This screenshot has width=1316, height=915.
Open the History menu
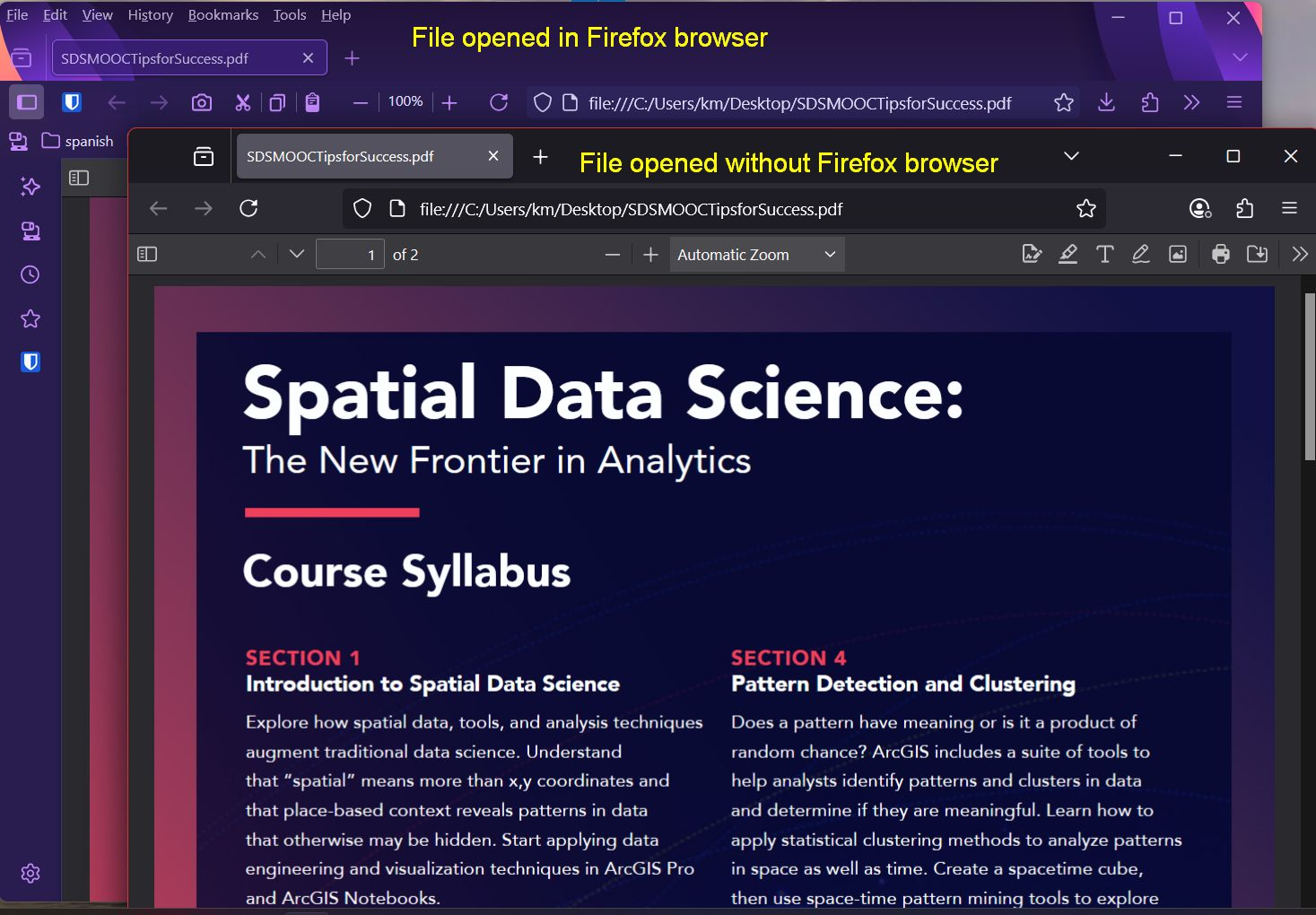click(x=150, y=14)
